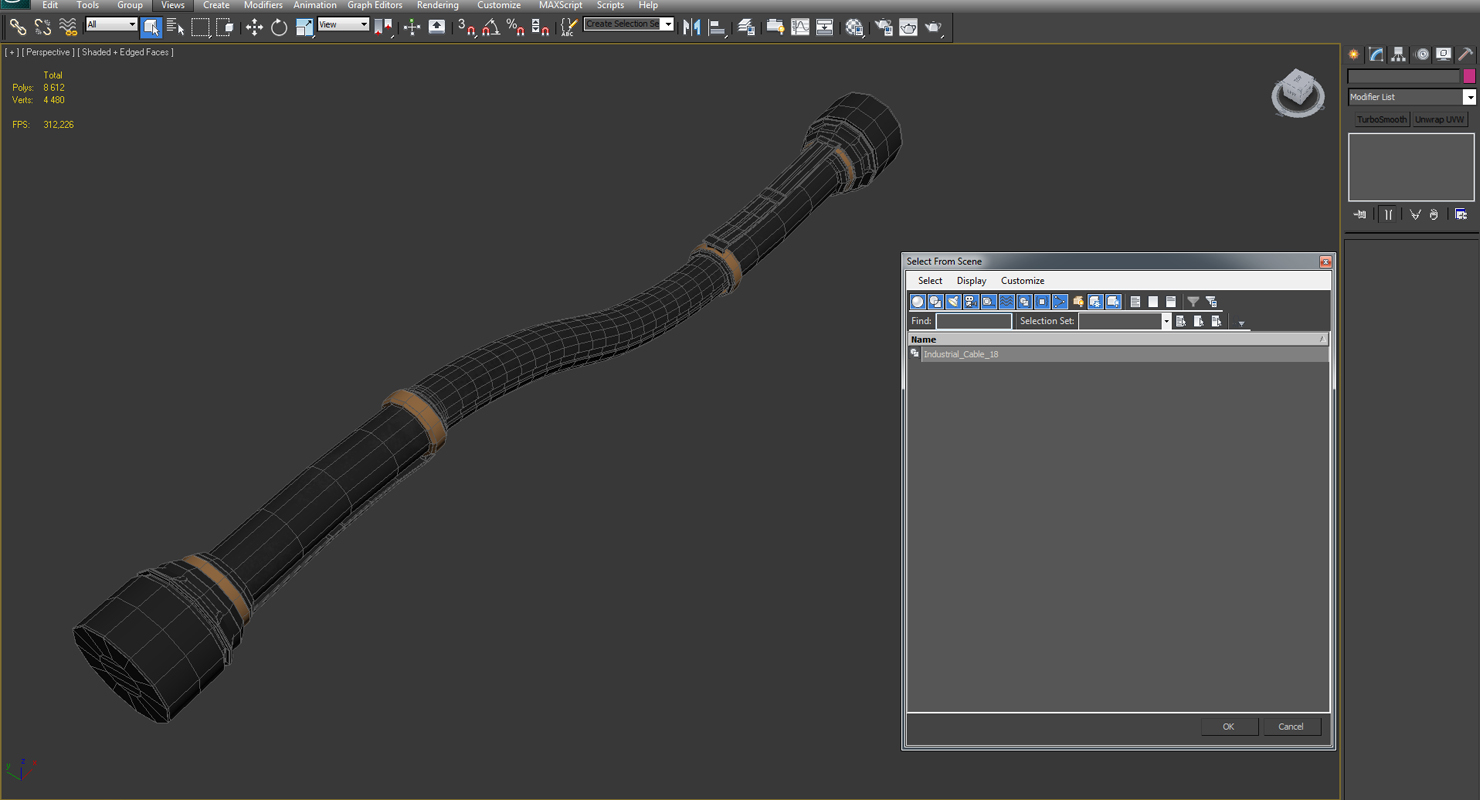Toggle Display Lights filter in dialog
The height and width of the screenshot is (800, 1480).
pos(953,302)
